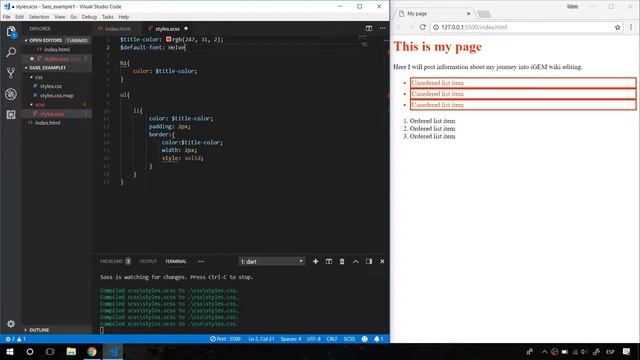Open Task View on the taskbar
Viewport: 640px width, 360px height.
click(x=50, y=351)
